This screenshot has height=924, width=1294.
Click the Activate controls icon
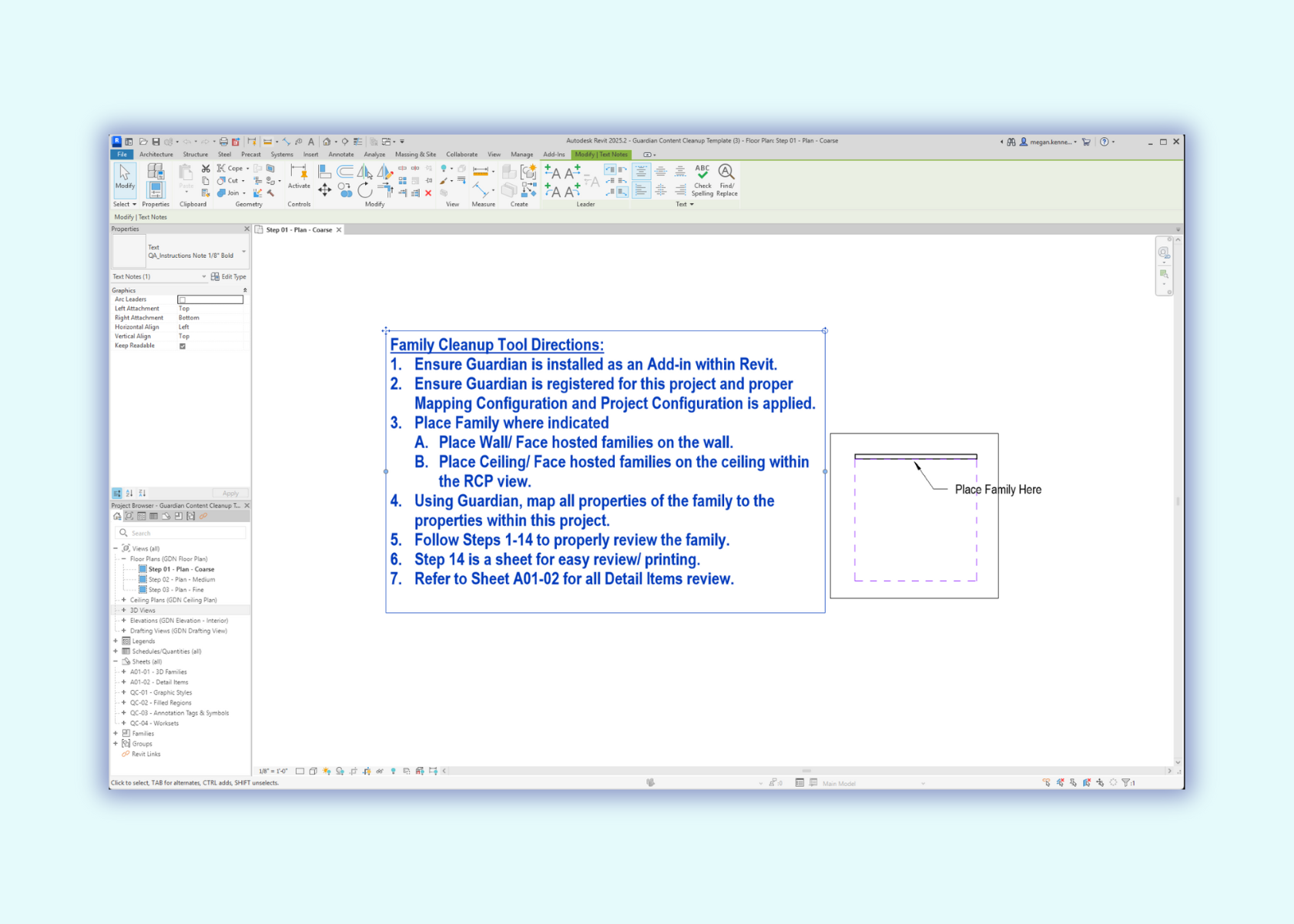coord(298,176)
